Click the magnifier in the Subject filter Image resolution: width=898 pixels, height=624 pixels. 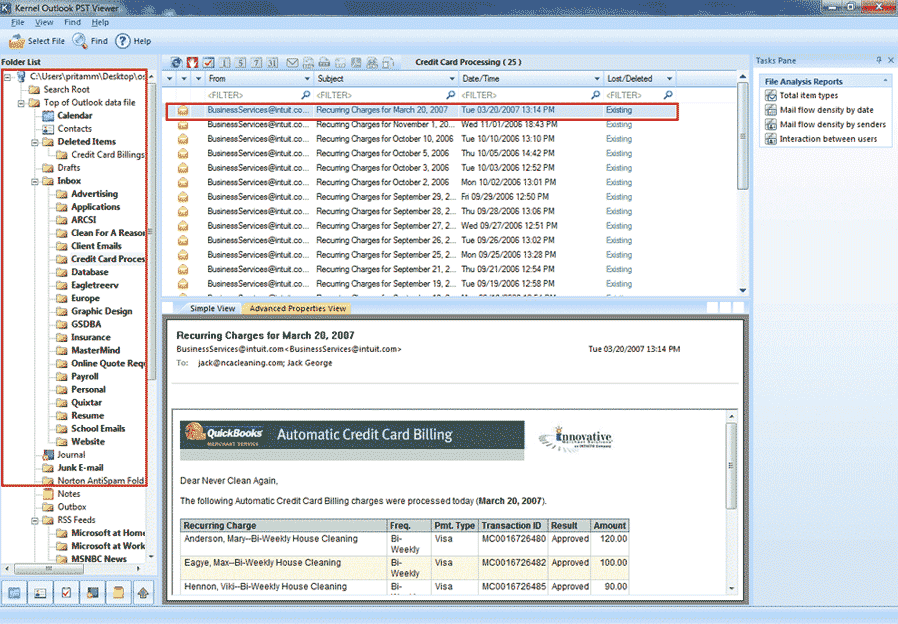tap(451, 95)
